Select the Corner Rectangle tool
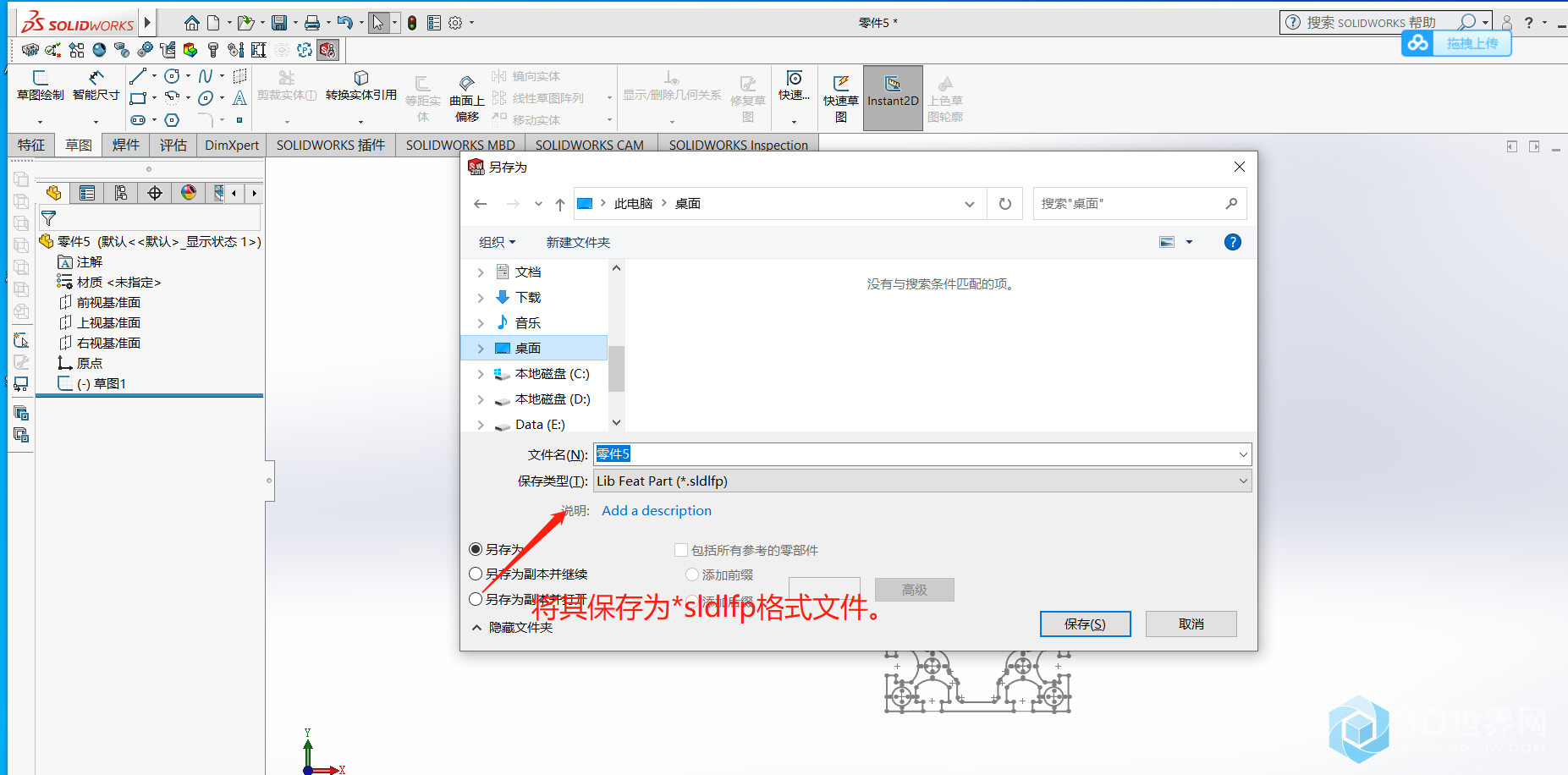 [x=138, y=98]
